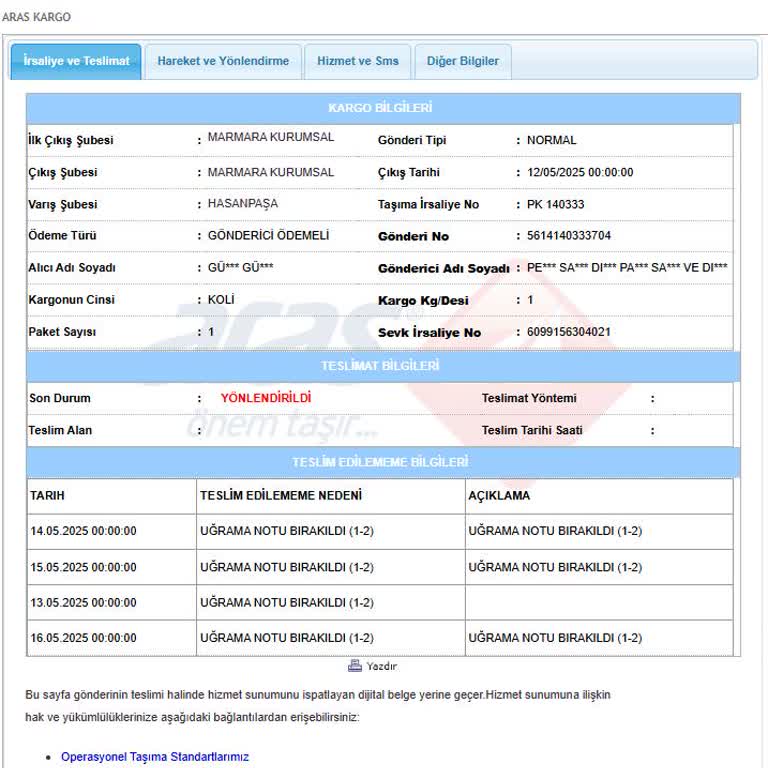The height and width of the screenshot is (768, 768).
Task: Click the Taşıma İrsaliye No value PK 140333
Action: tap(555, 204)
